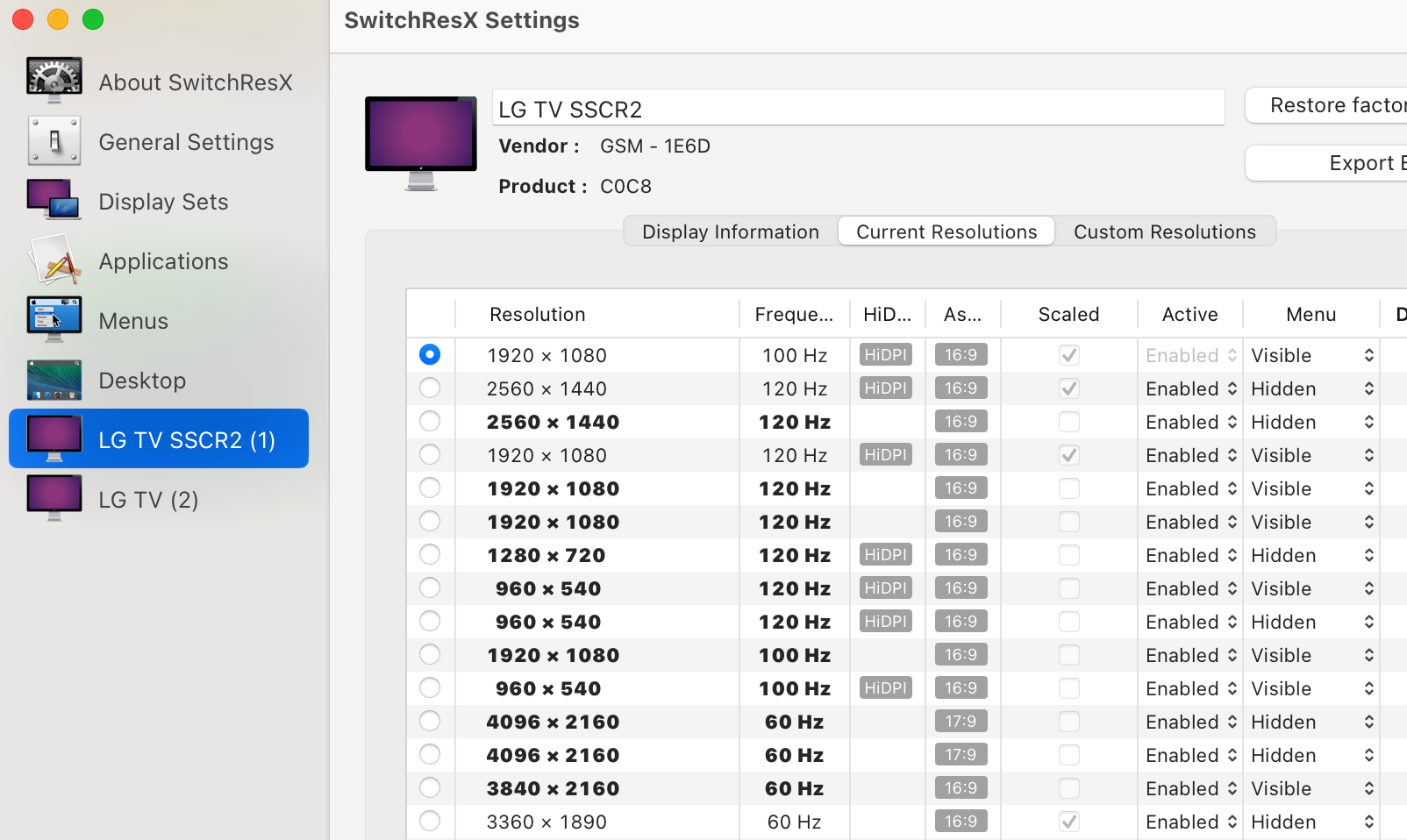Screen dimensions: 1407x840
Task: Click the display name field 'LG TV SSCR2'
Action: click(859, 108)
